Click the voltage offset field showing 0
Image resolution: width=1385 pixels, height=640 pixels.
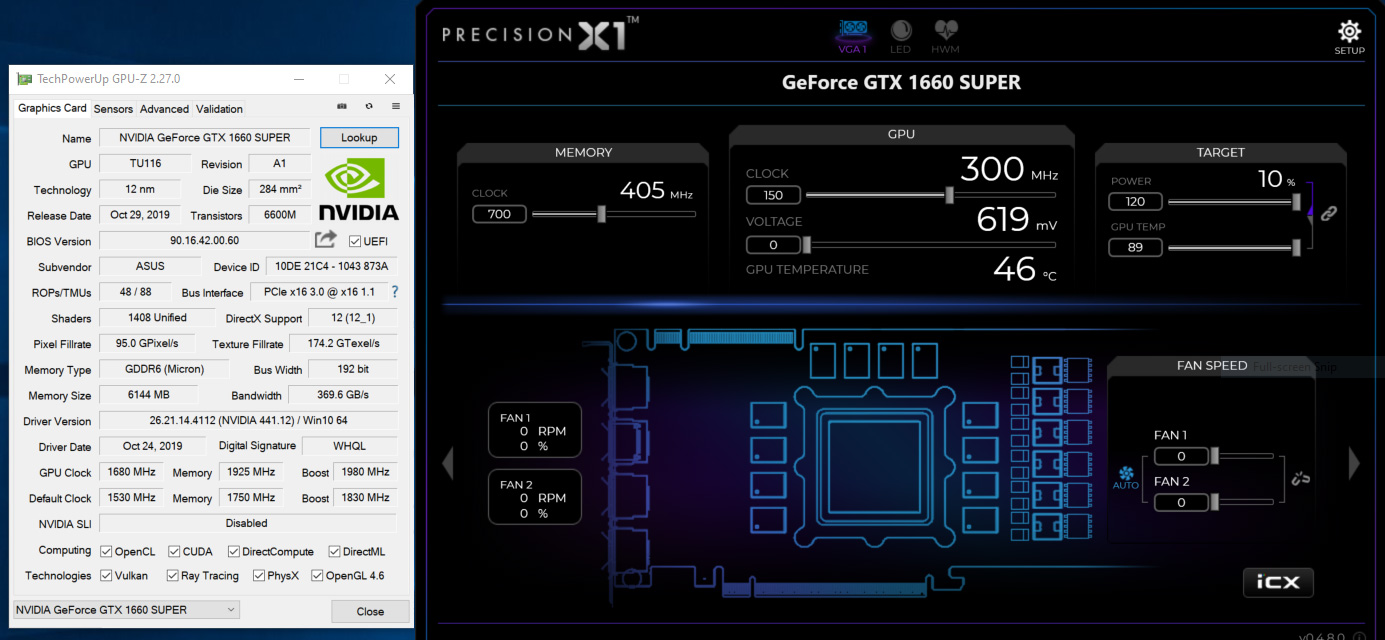click(x=773, y=245)
